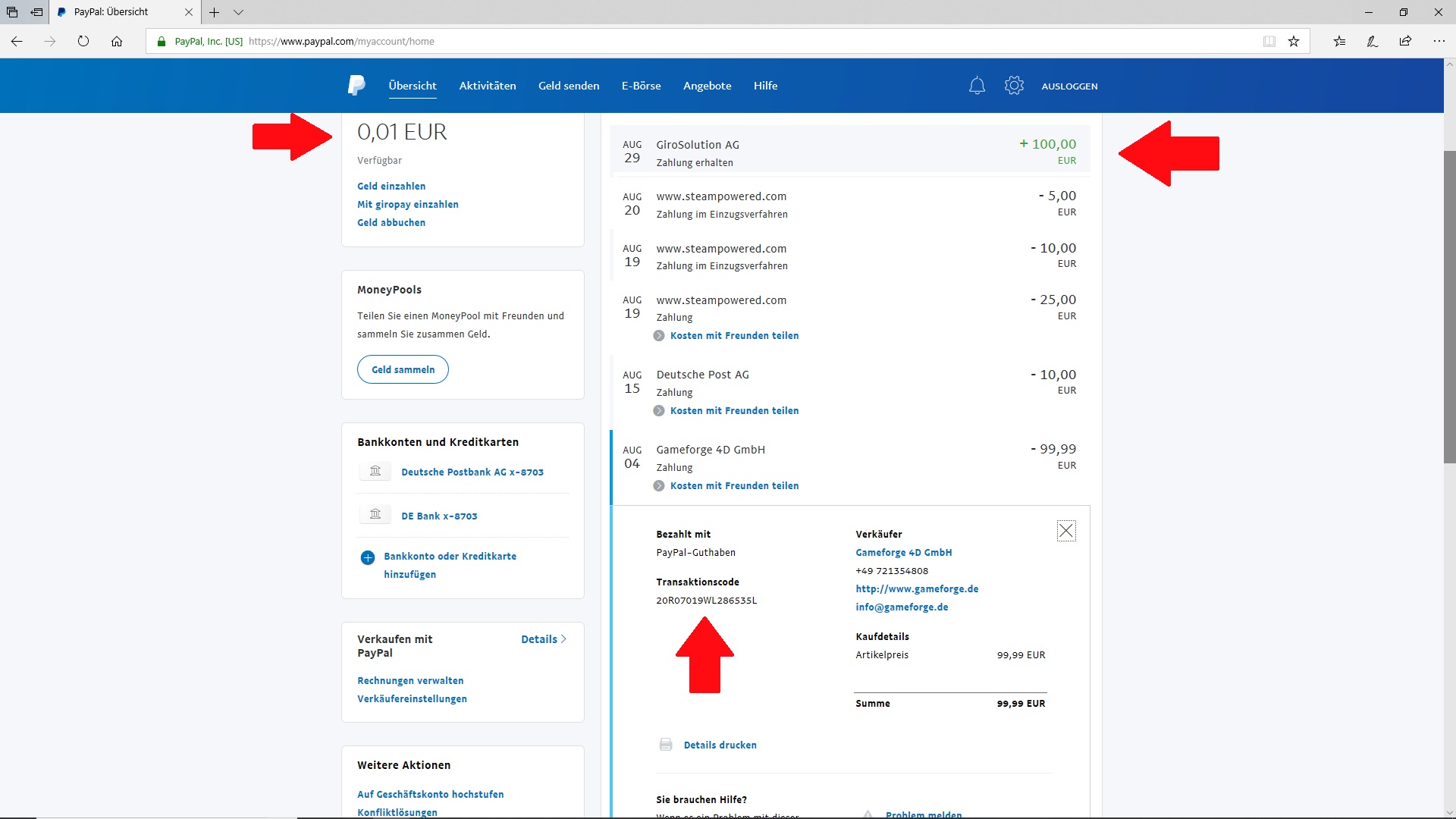
Task: Expand the steampowered.com -5,00 transaction
Action: tap(850, 204)
